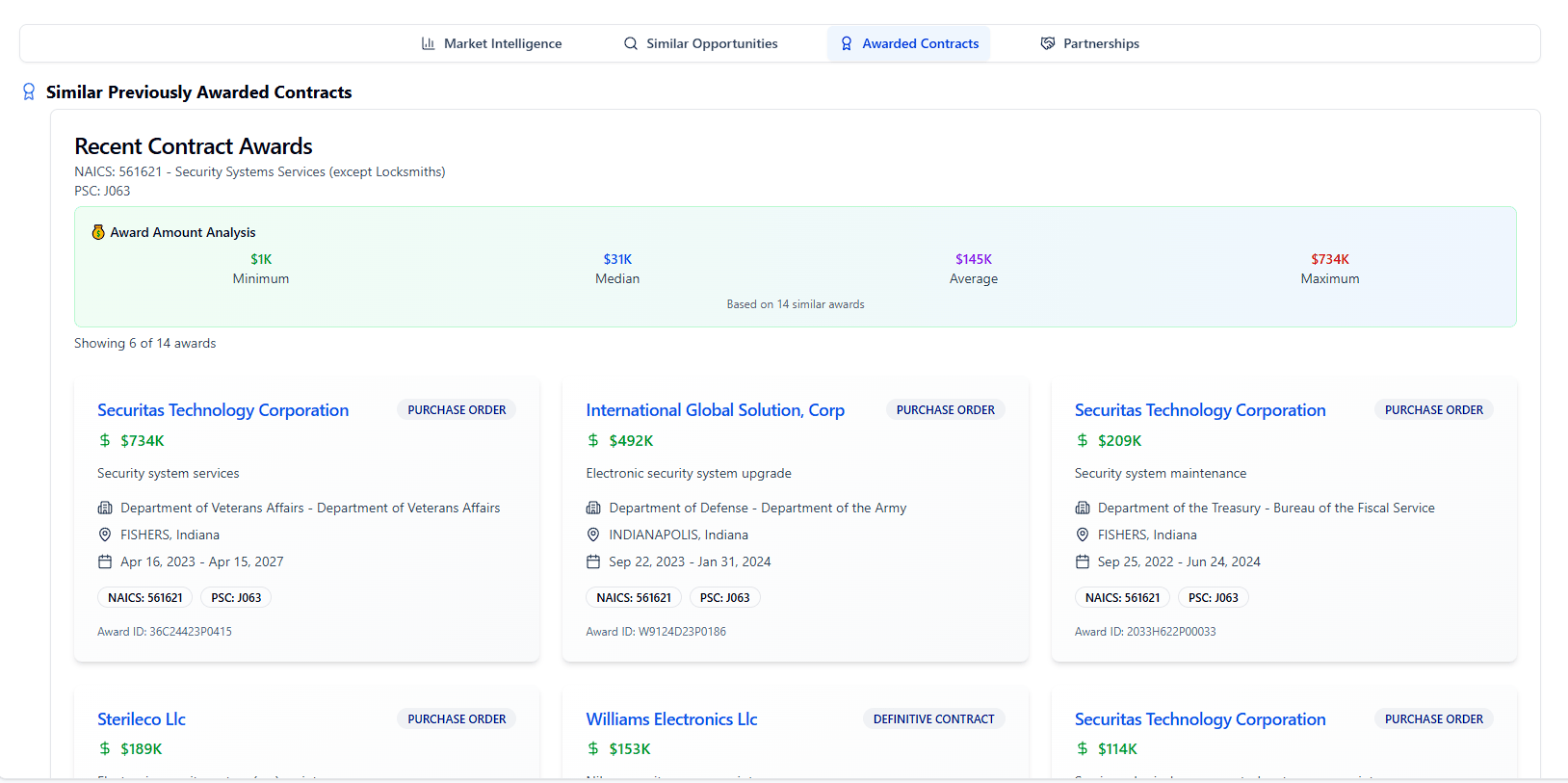The width and height of the screenshot is (1568, 783).
Task: Switch to the Similar Opportunities tab
Action: click(x=700, y=43)
